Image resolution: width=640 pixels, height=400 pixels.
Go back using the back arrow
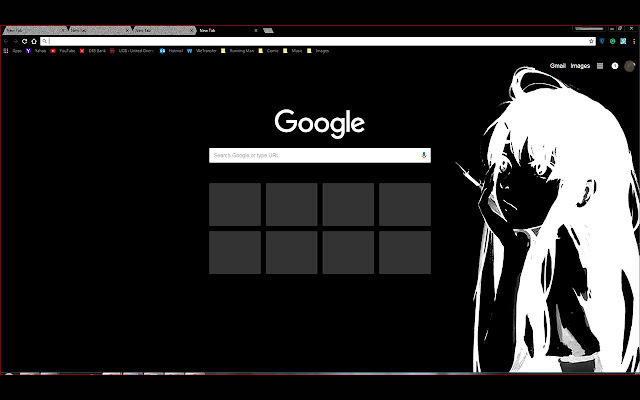click(6, 41)
